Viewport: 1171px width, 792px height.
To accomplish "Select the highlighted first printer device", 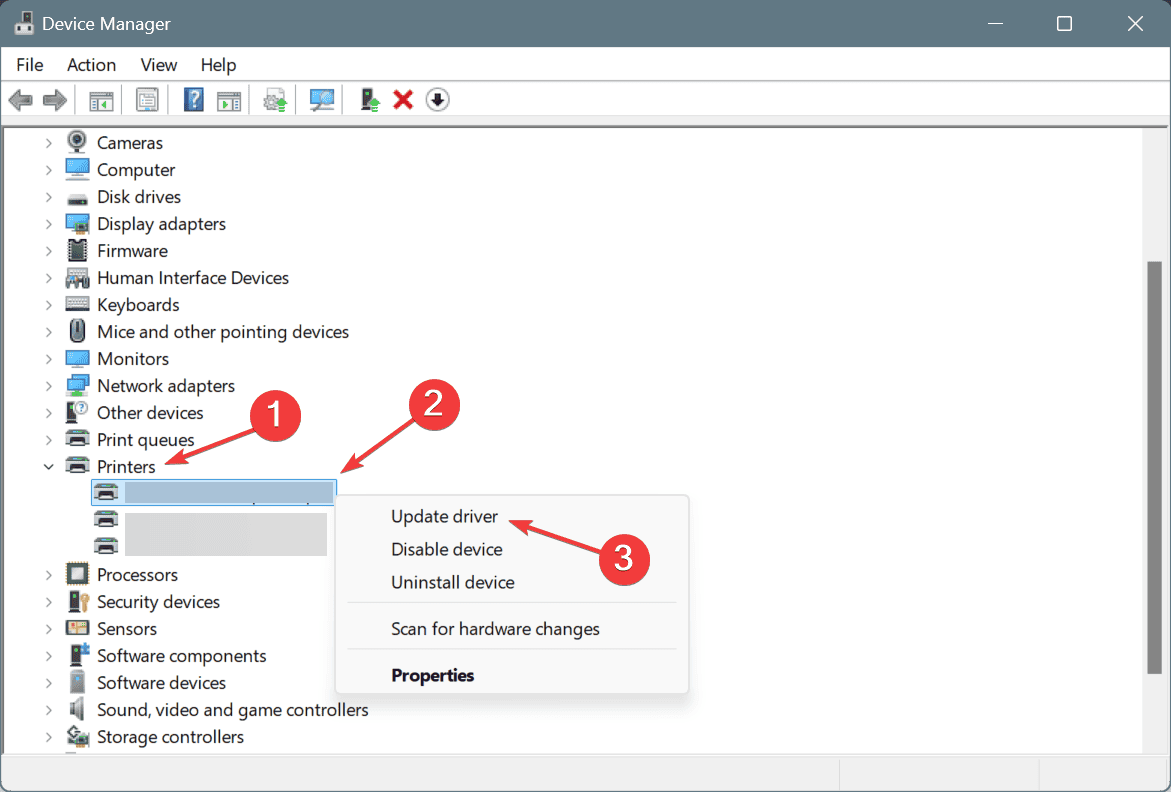I will click(214, 493).
